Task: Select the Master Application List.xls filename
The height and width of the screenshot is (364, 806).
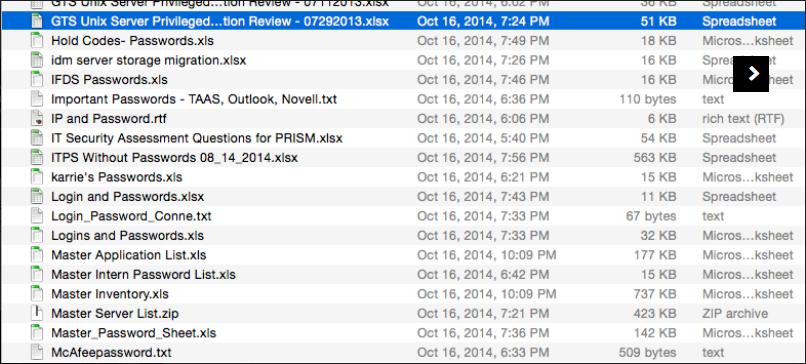Action: point(129,255)
